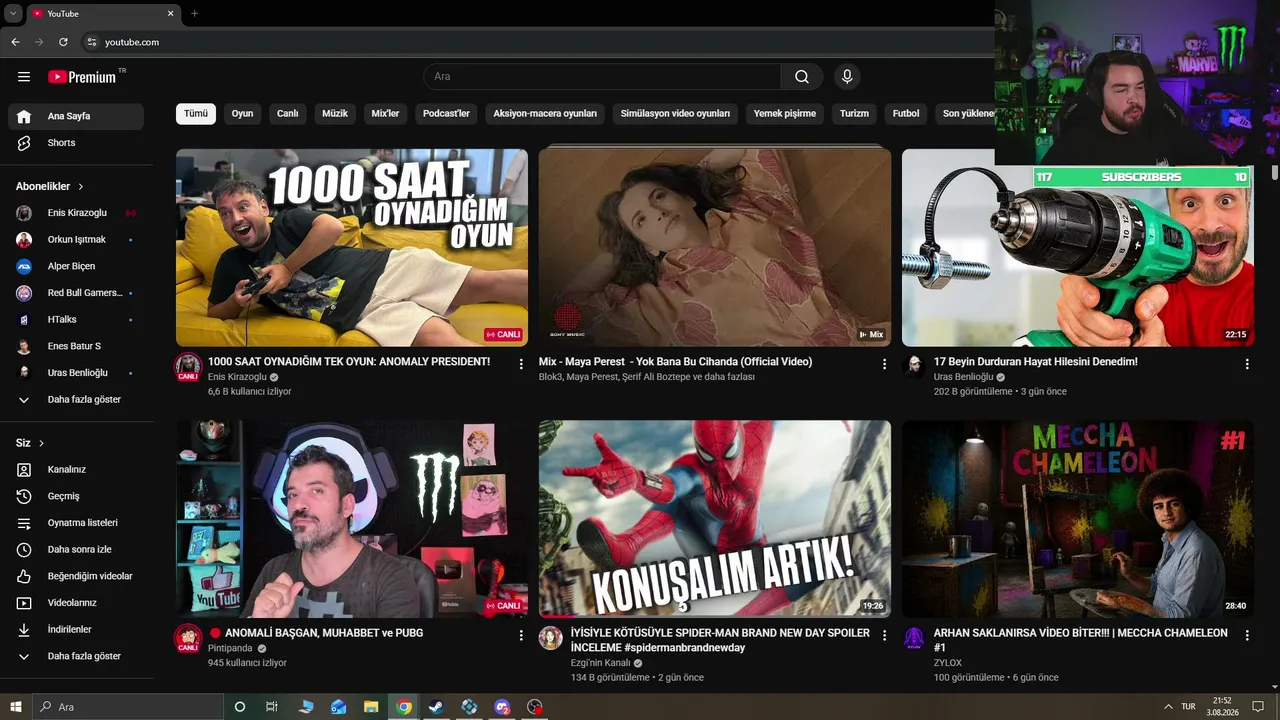
Task: Select the Müzik filter chip
Action: coord(335,114)
